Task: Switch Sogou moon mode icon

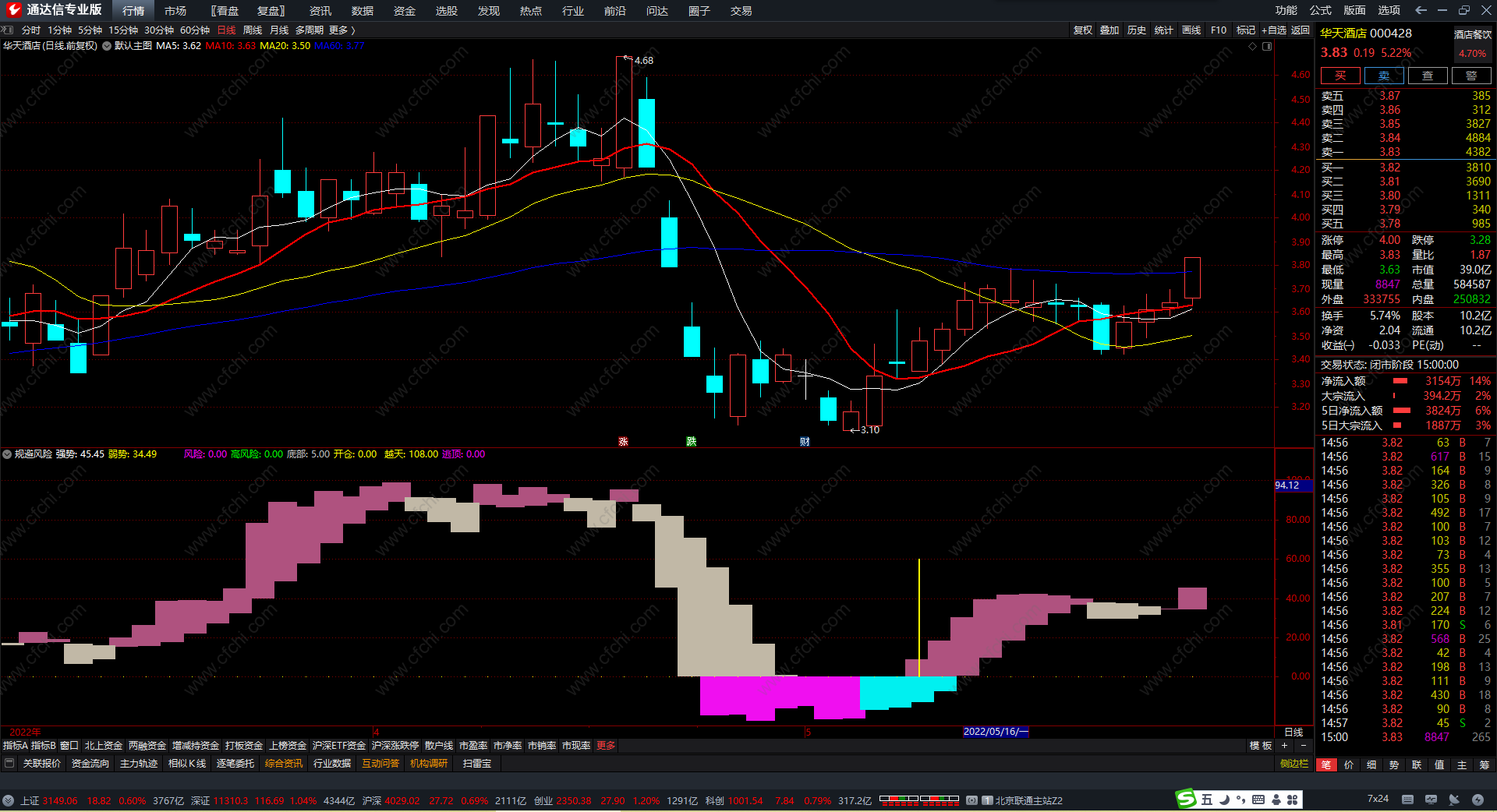Action: 1225,800
